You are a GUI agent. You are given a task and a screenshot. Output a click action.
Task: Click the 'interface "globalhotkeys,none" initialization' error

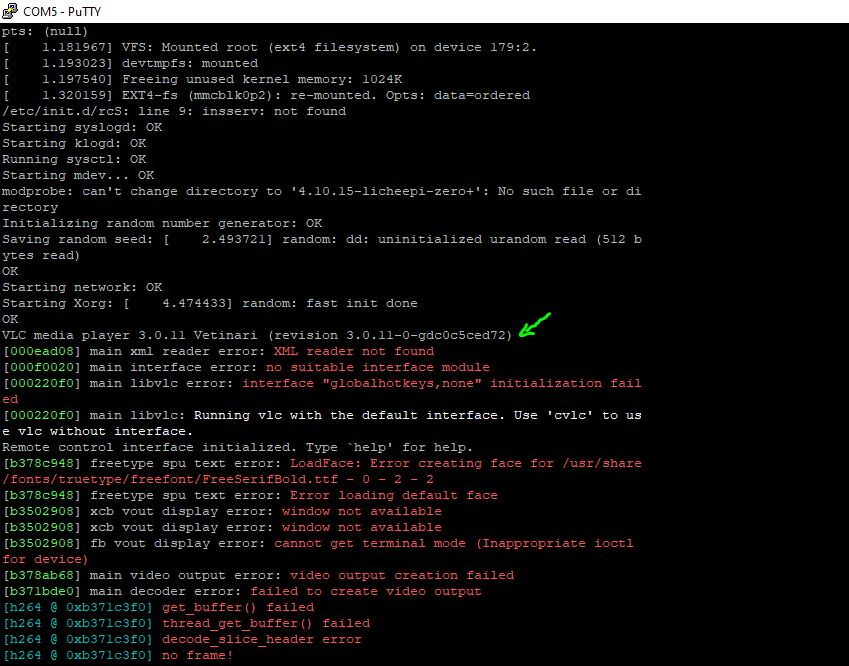click(x=442, y=383)
